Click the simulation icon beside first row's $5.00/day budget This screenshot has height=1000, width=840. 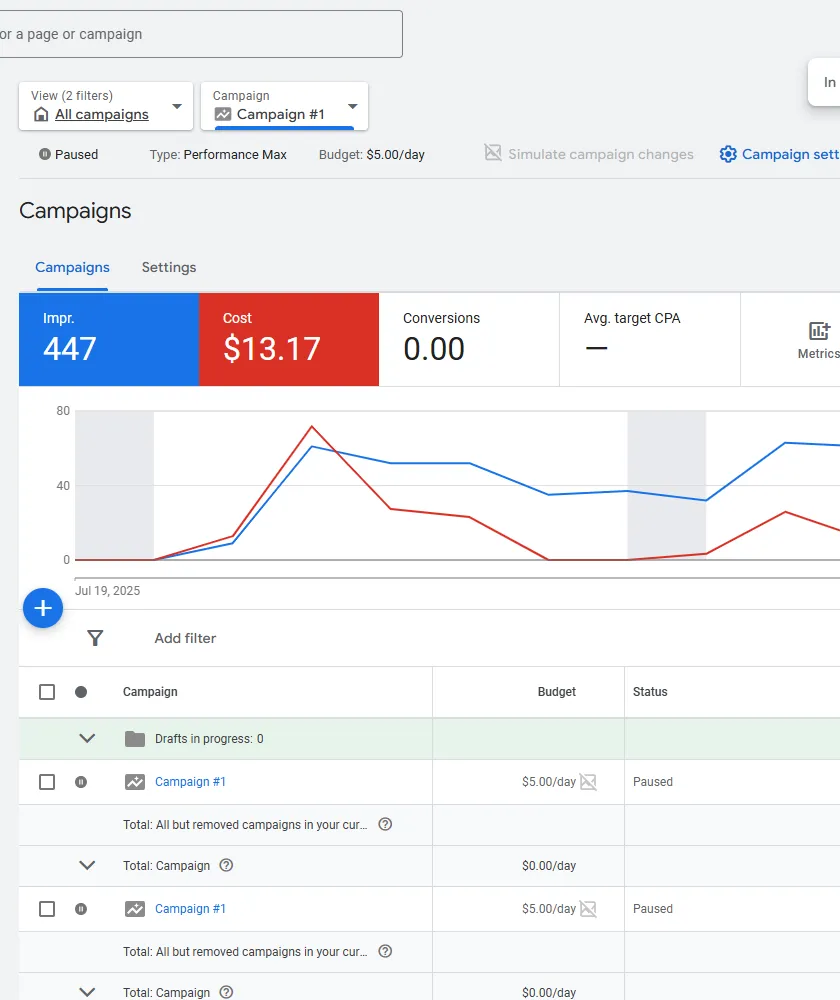point(588,782)
